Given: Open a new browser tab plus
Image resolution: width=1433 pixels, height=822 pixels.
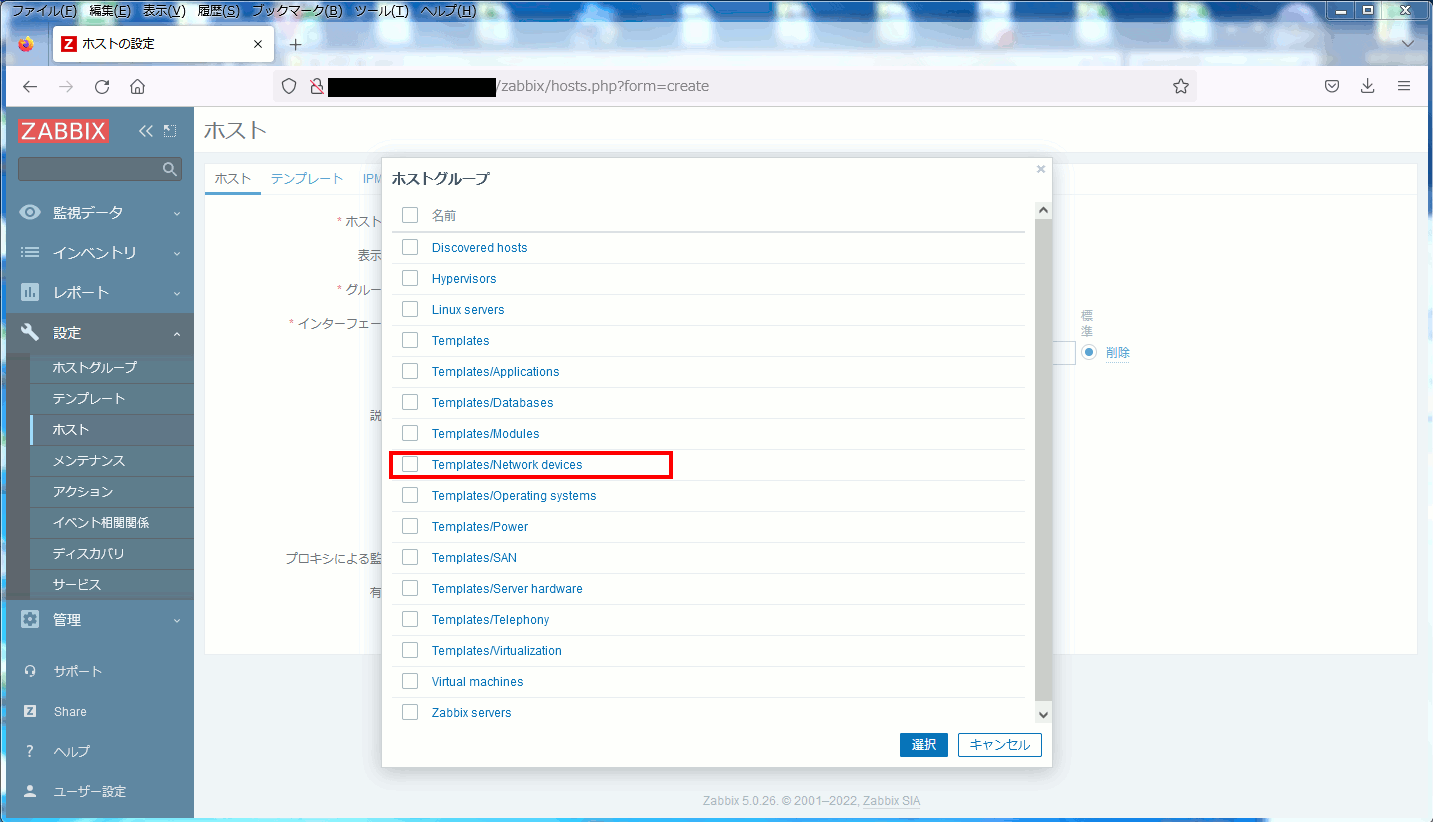Looking at the screenshot, I should pyautogui.click(x=296, y=45).
